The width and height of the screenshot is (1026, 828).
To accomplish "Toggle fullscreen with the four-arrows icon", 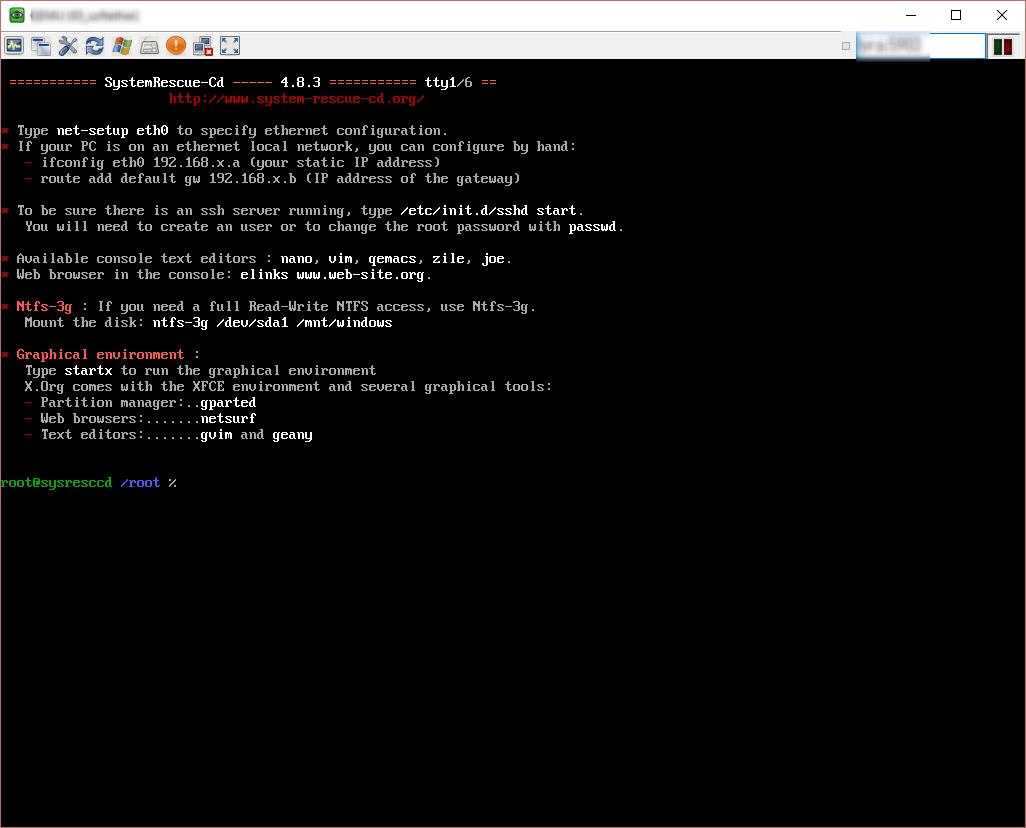I will [x=230, y=45].
